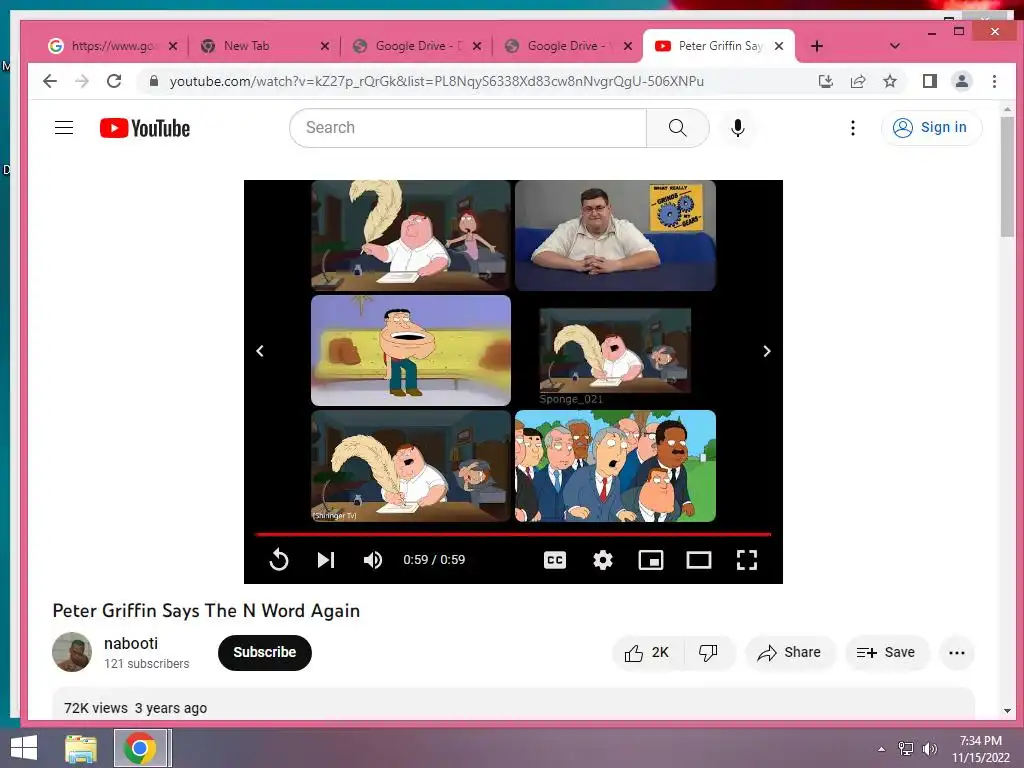
Task: Open YouTube settings three-dot menu
Action: coord(852,128)
